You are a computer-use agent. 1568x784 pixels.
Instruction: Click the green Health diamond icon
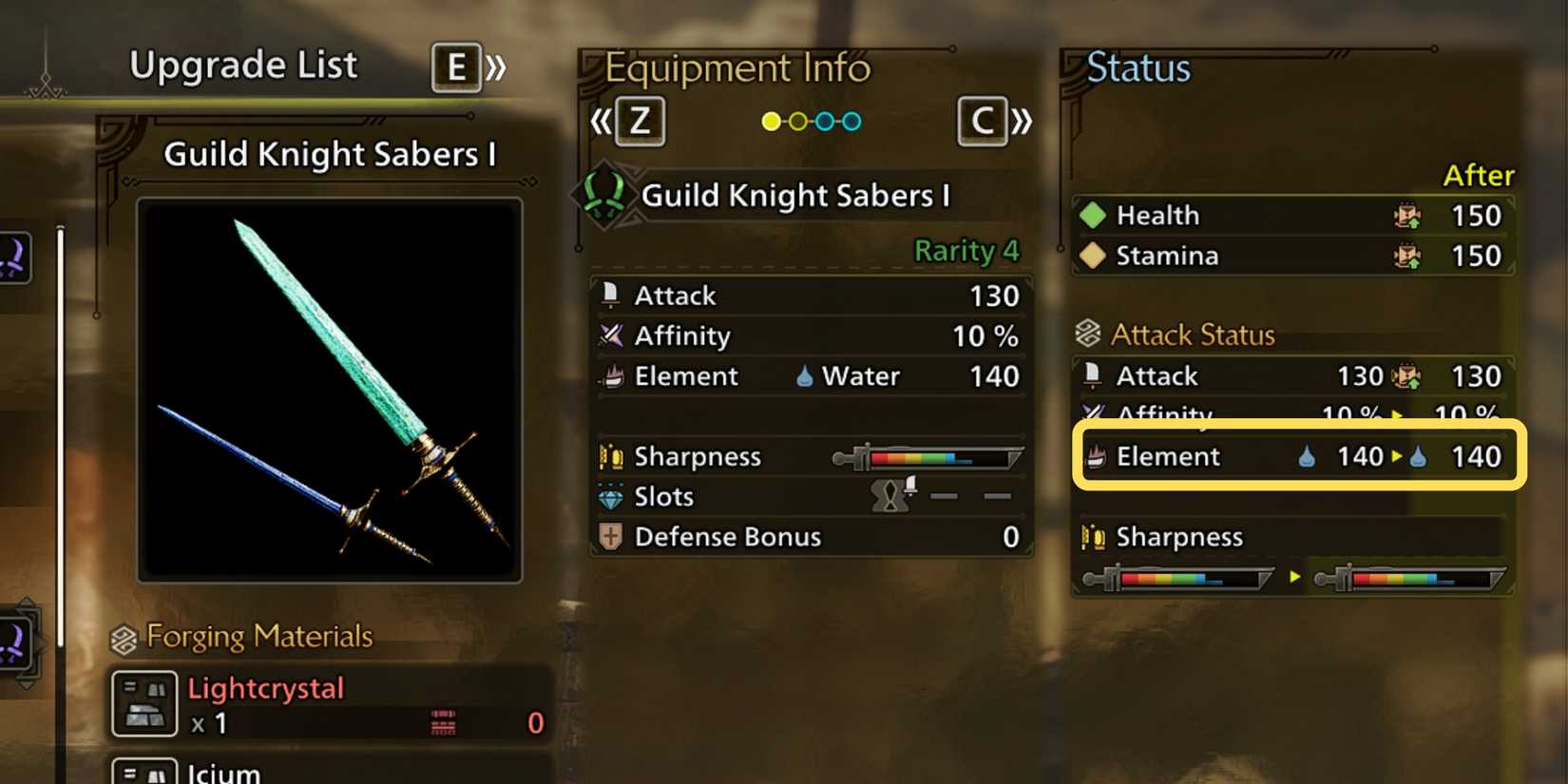pos(1093,216)
